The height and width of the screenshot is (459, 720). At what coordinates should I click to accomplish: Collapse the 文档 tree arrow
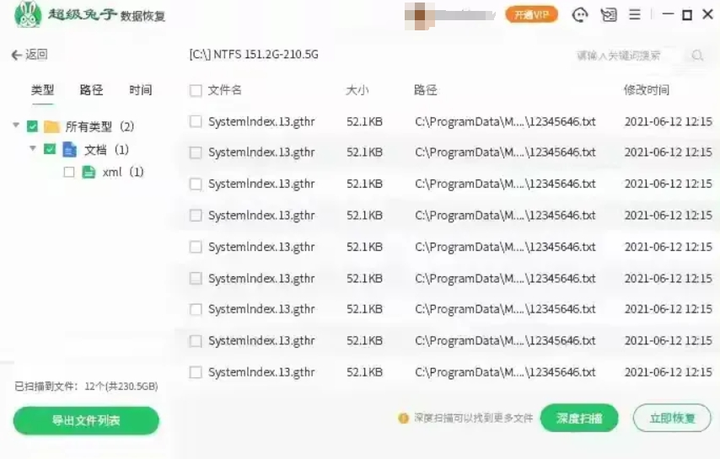(x=33, y=148)
